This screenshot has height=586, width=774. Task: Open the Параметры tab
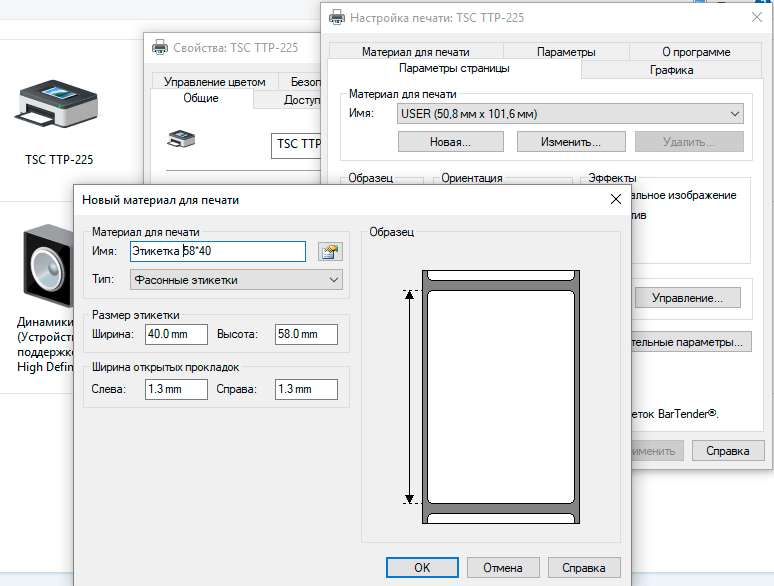pyautogui.click(x=566, y=52)
